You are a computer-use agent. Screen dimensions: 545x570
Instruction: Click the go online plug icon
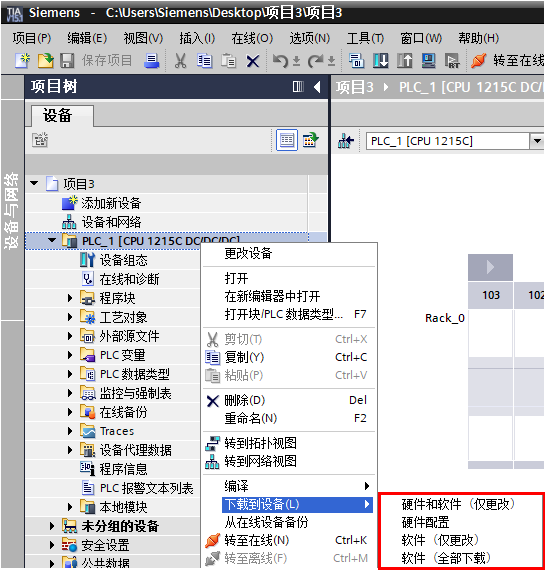[x=478, y=60]
